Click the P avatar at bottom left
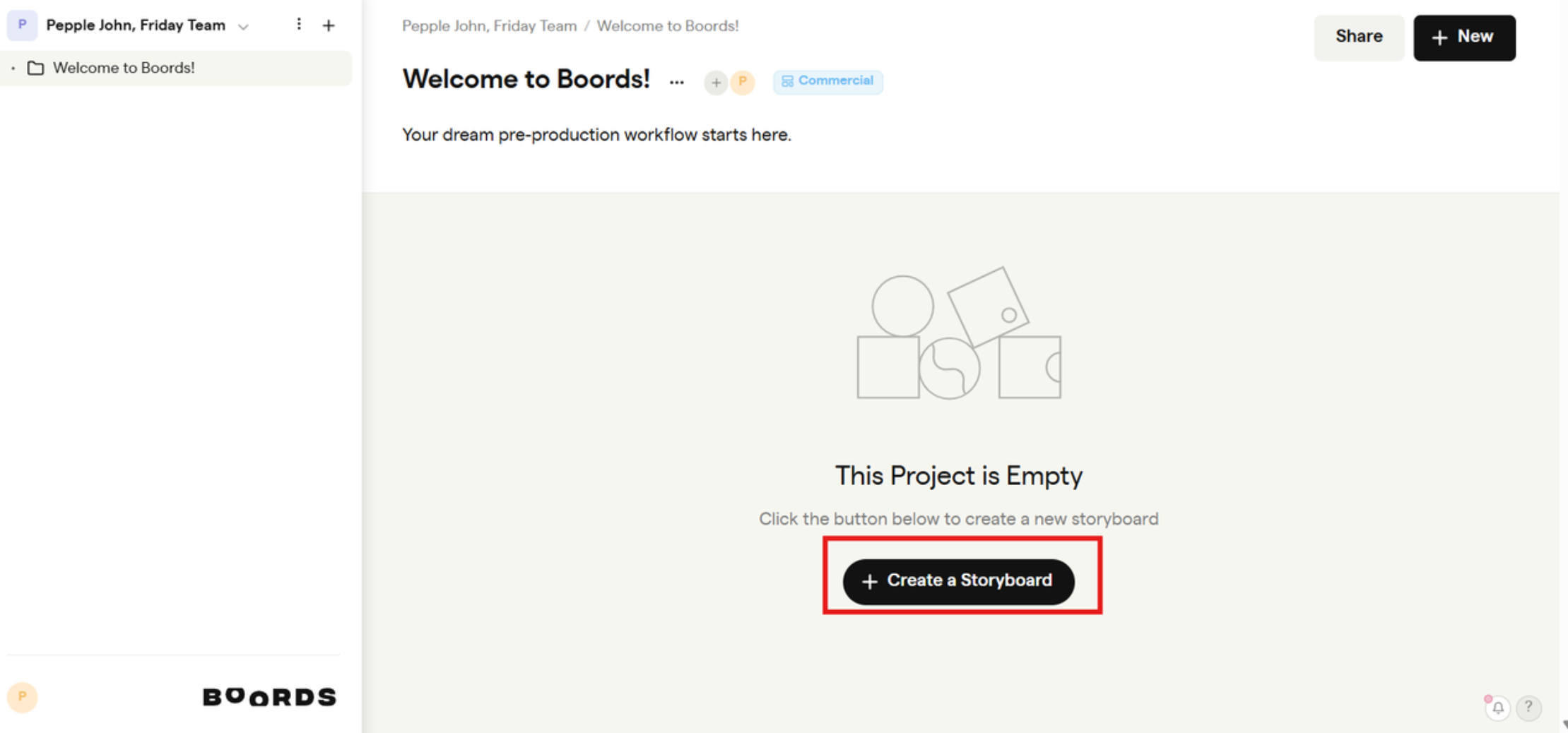1568x733 pixels. pyautogui.click(x=23, y=697)
